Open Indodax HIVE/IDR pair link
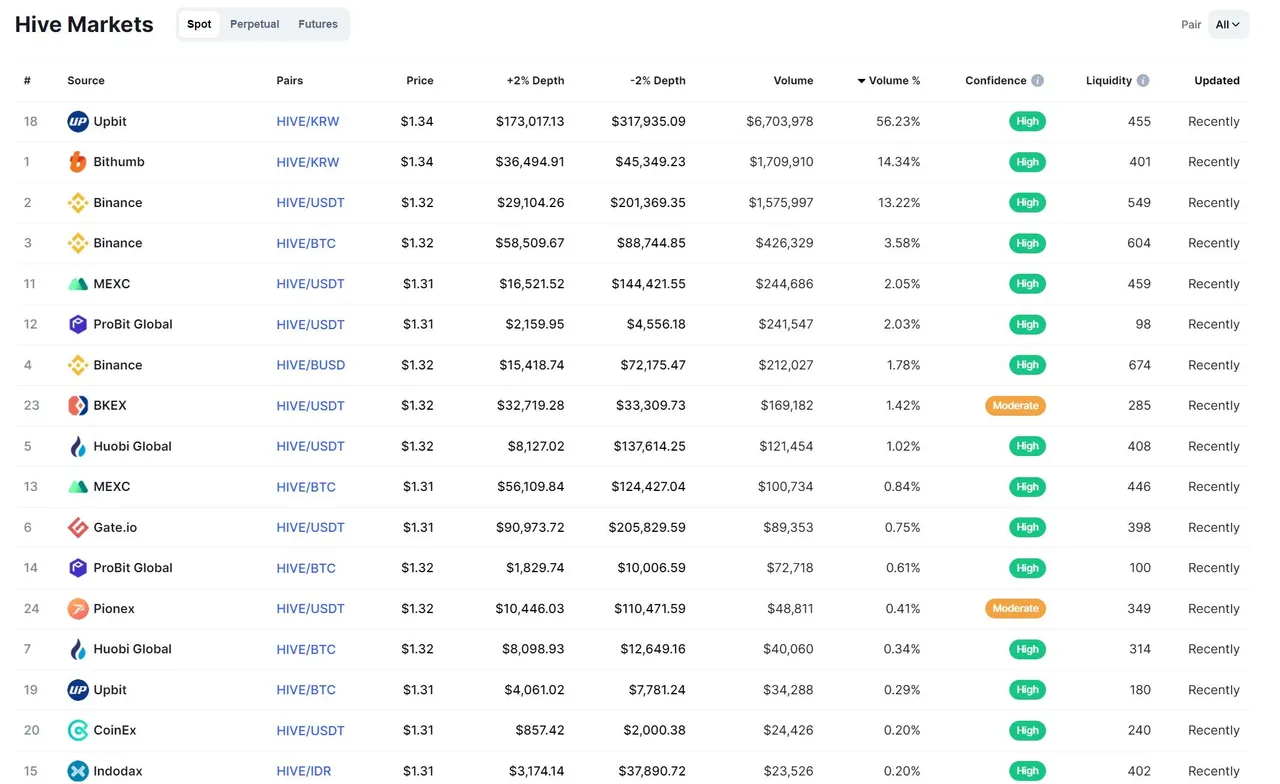The image size is (1280, 784). [304, 771]
